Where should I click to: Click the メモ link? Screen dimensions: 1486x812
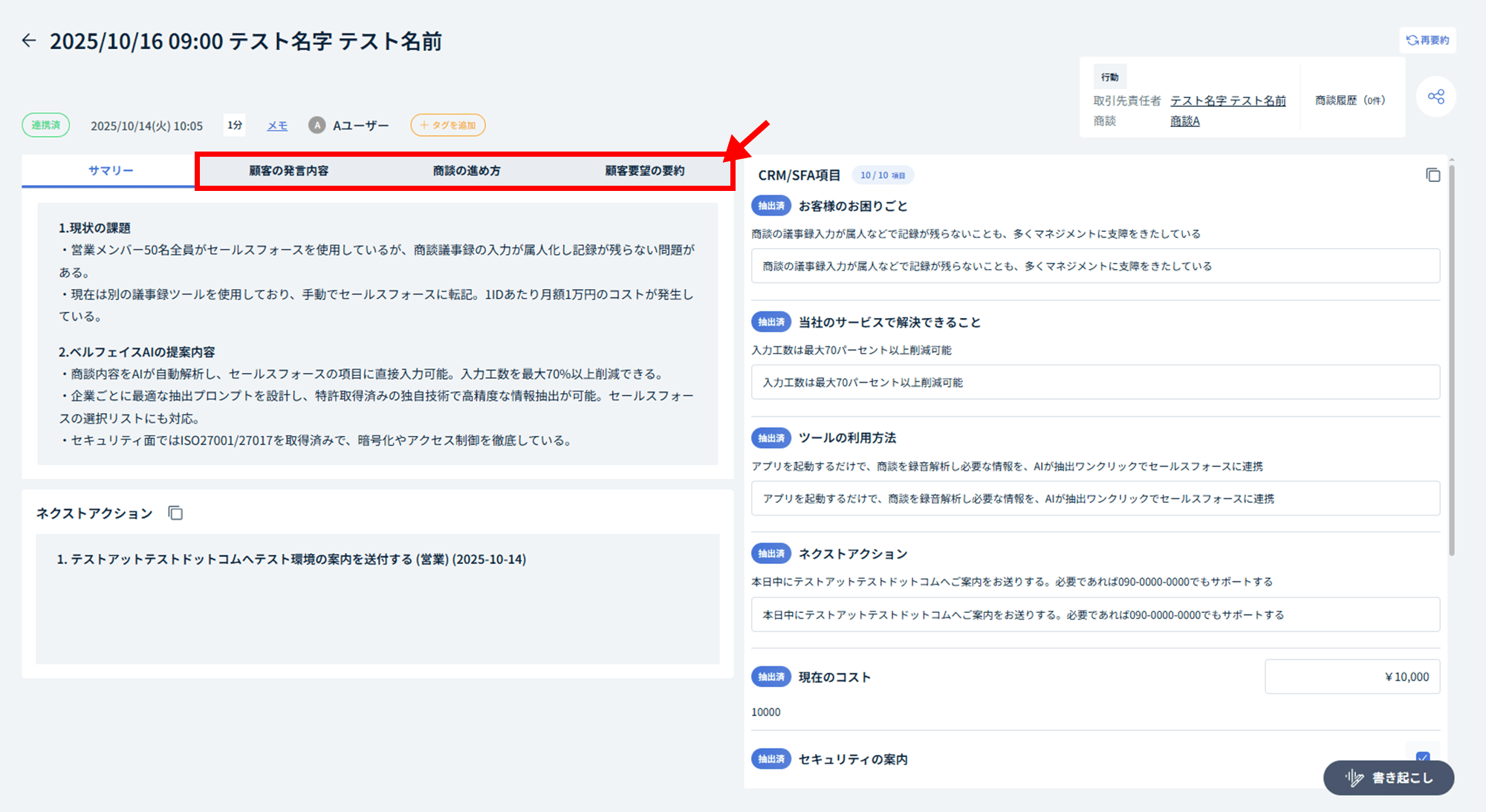click(277, 126)
